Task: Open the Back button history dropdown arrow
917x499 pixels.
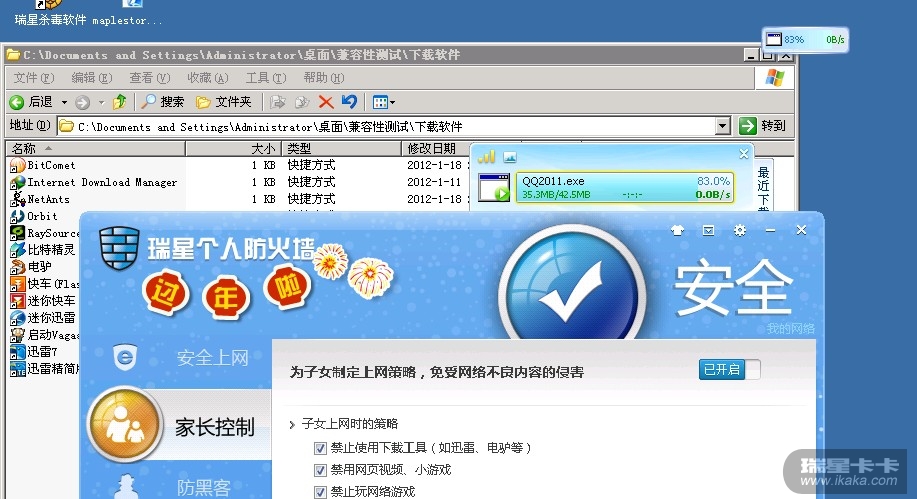Action: (64, 102)
